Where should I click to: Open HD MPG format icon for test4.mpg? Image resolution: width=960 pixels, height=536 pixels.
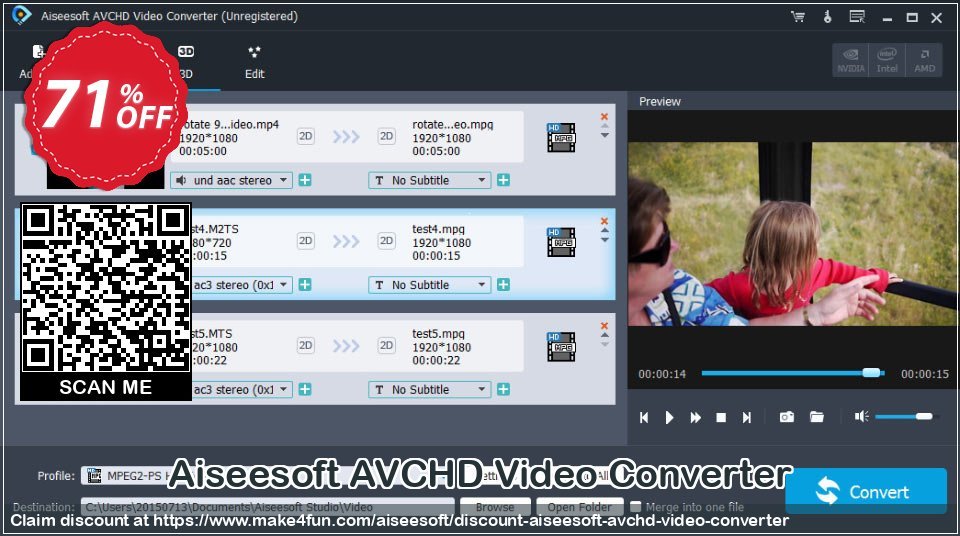pyautogui.click(x=561, y=242)
